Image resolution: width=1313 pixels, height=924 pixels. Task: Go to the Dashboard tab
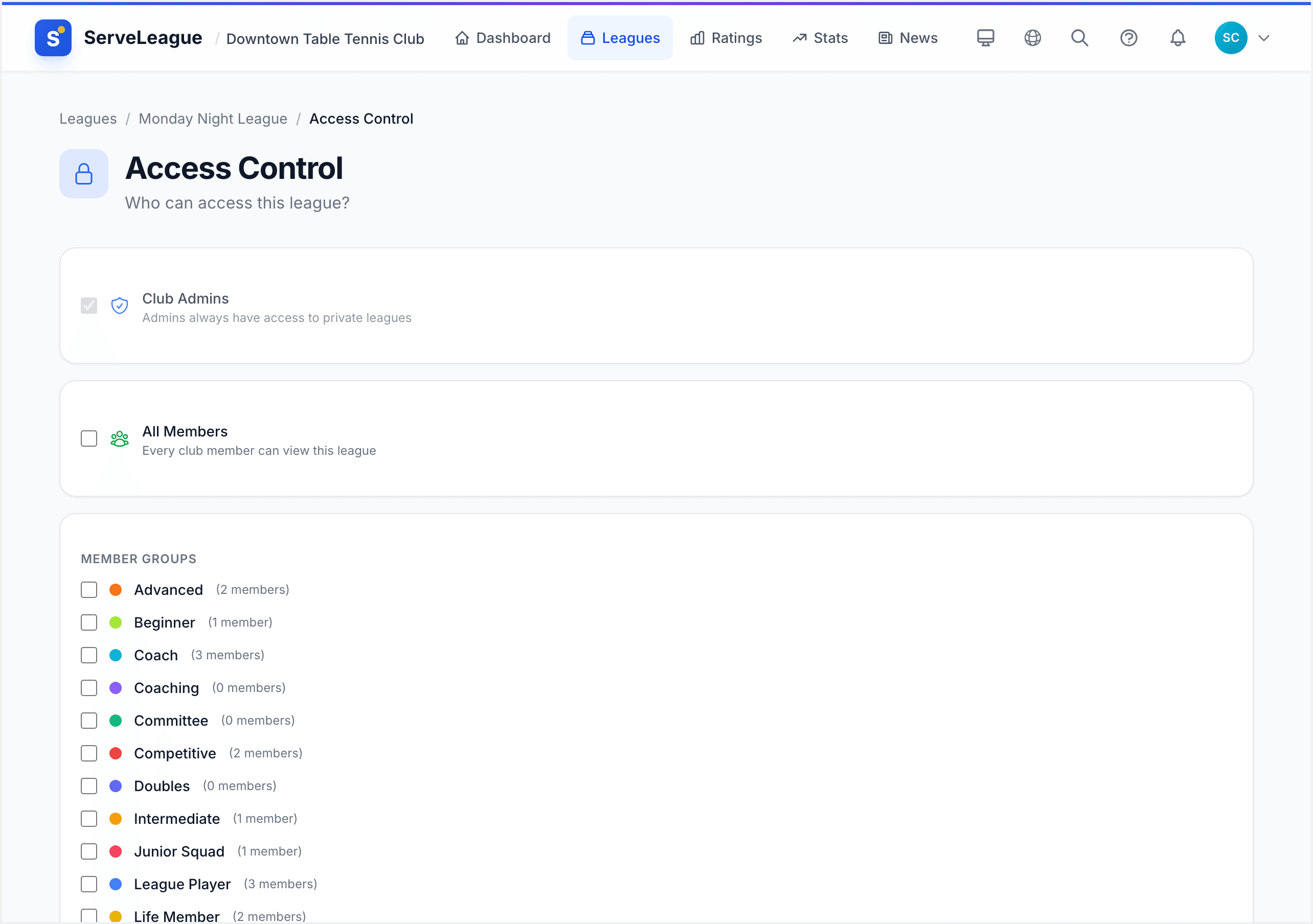pyautogui.click(x=503, y=38)
